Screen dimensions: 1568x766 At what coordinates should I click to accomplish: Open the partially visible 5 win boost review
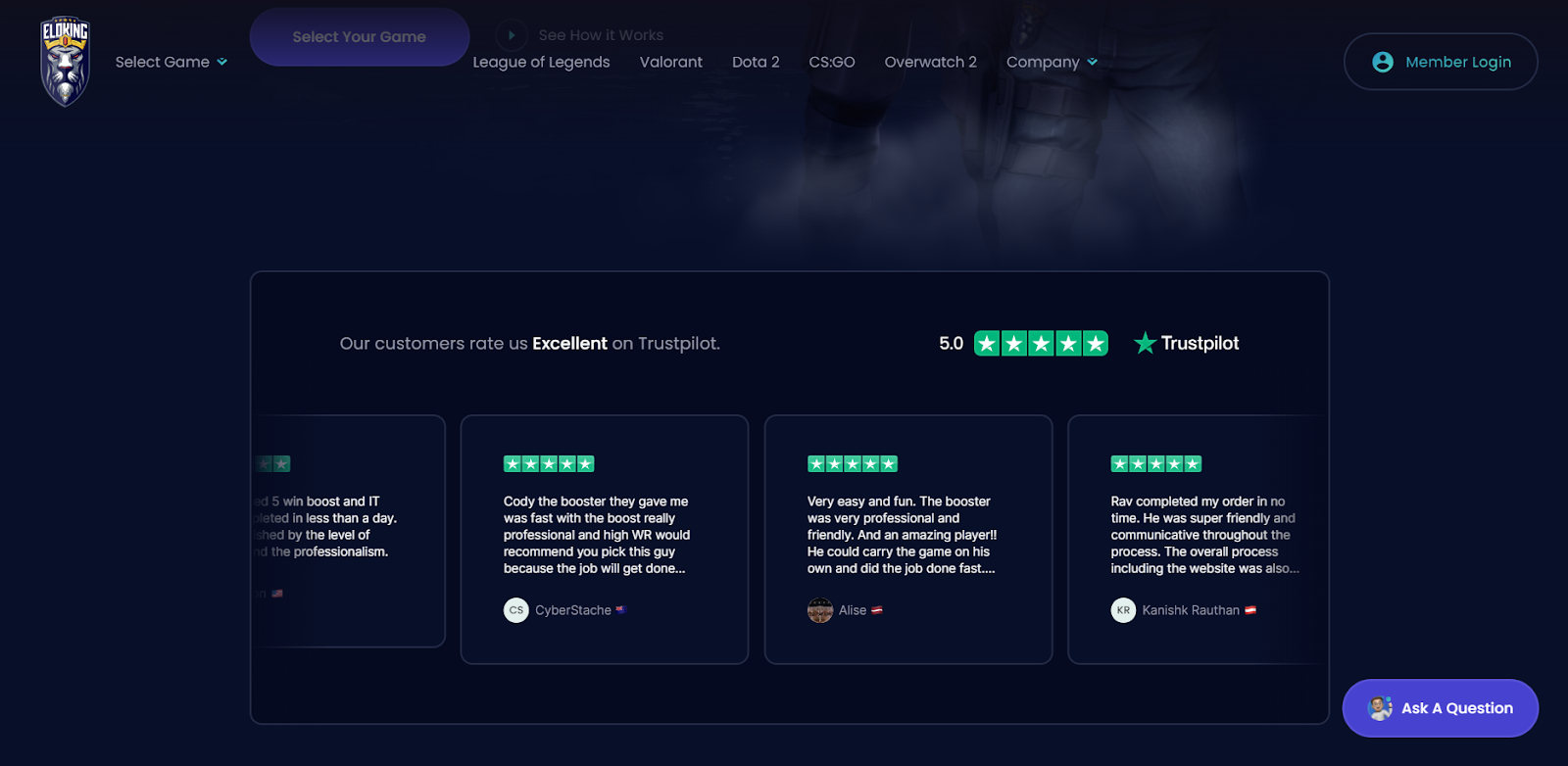pos(348,531)
